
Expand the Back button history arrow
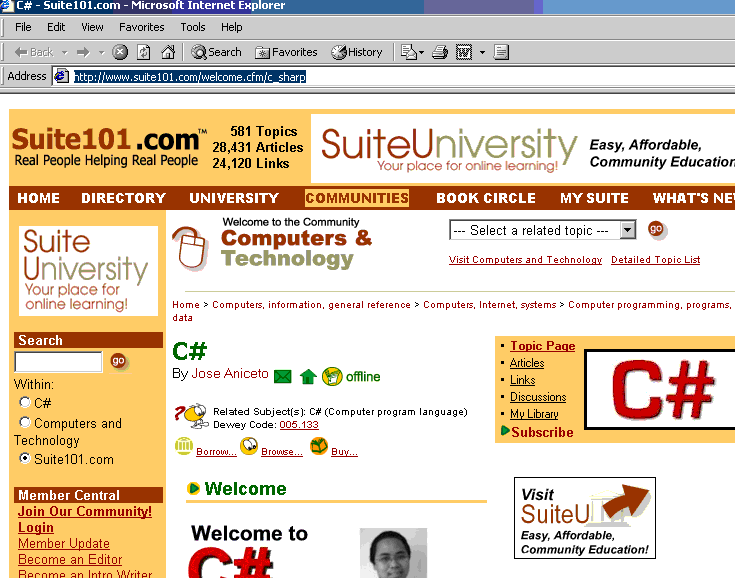65,52
